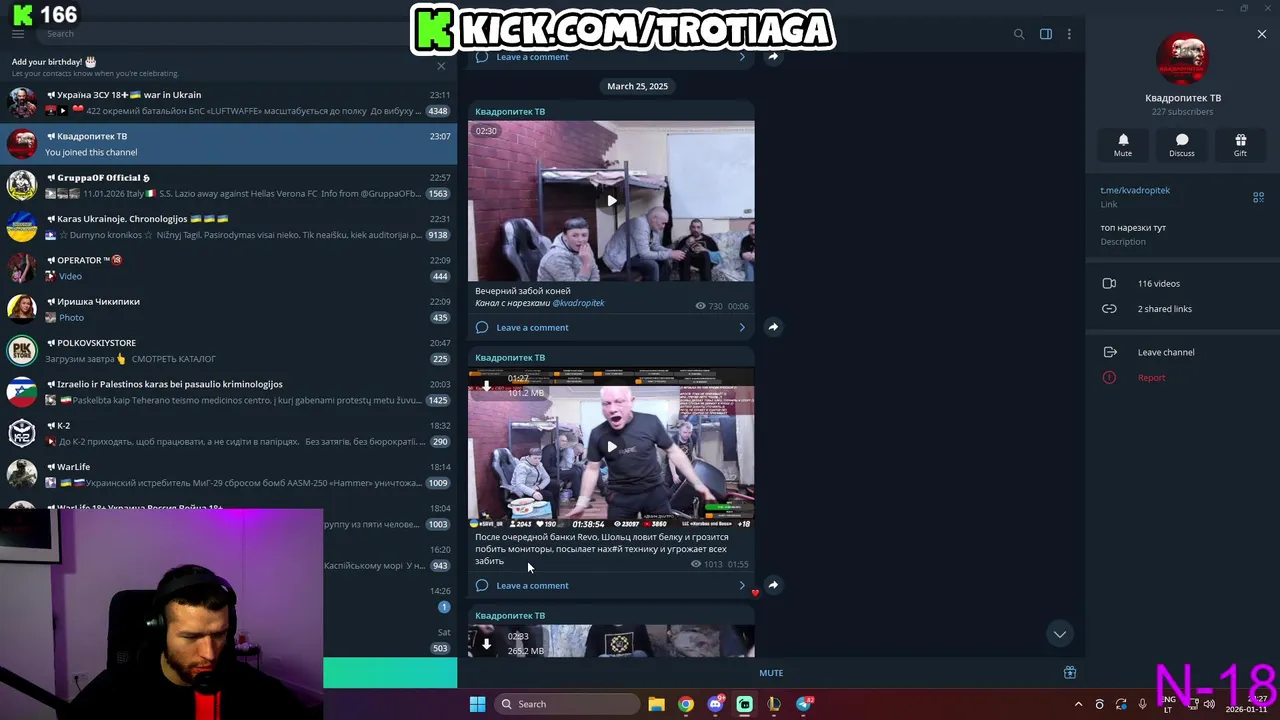The image size is (1280, 720).
Task: Launch Google Chrome from taskbar
Action: [686, 704]
